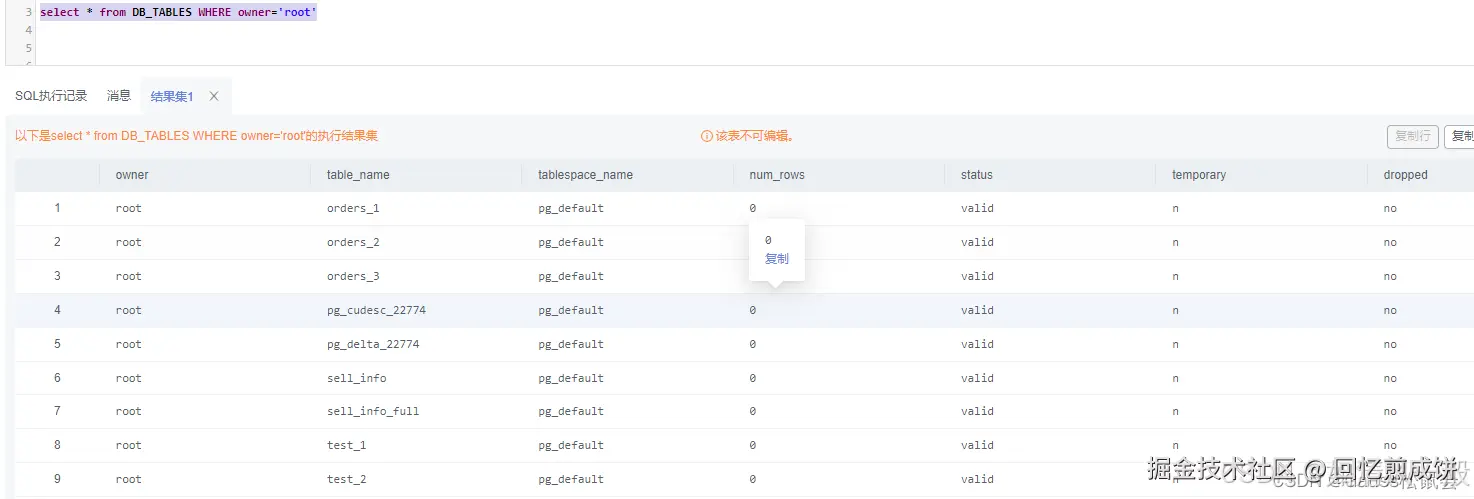Switch to the SQL执行记录 tab
1474x499 pixels.
pos(51,96)
